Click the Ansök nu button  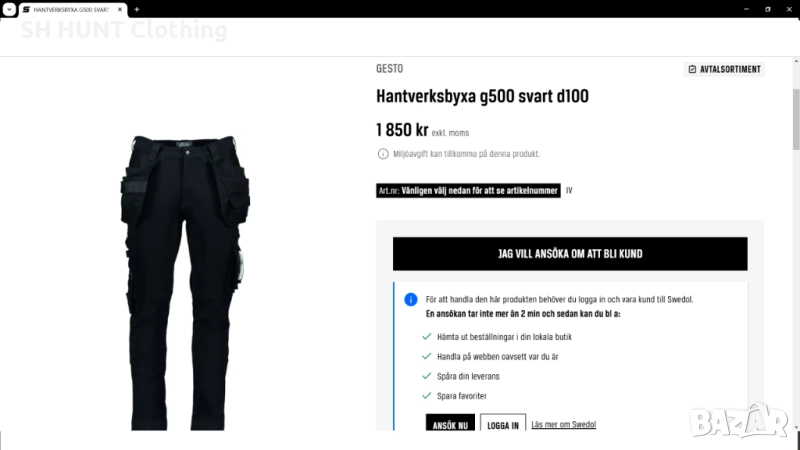pyautogui.click(x=450, y=423)
